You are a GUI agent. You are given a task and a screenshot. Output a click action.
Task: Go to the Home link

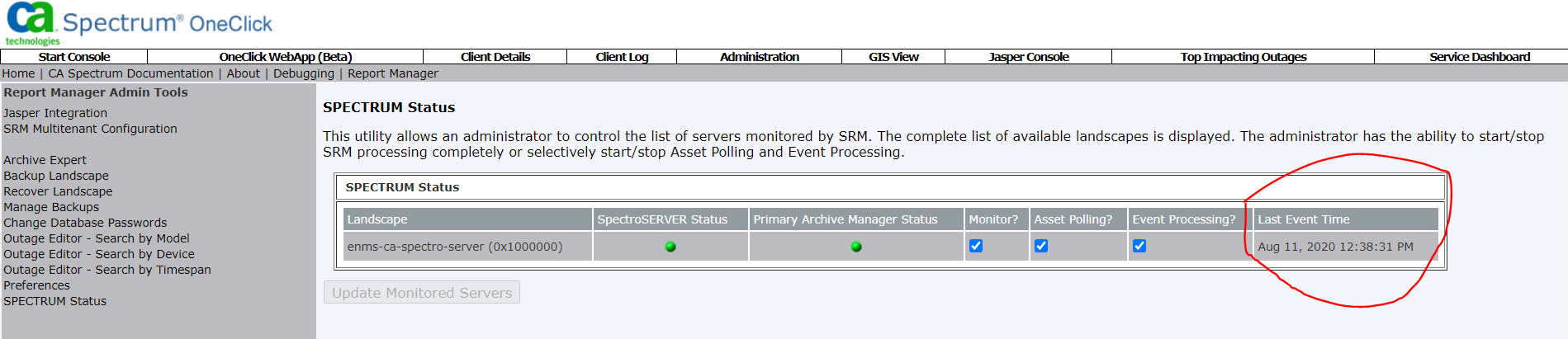[x=18, y=73]
